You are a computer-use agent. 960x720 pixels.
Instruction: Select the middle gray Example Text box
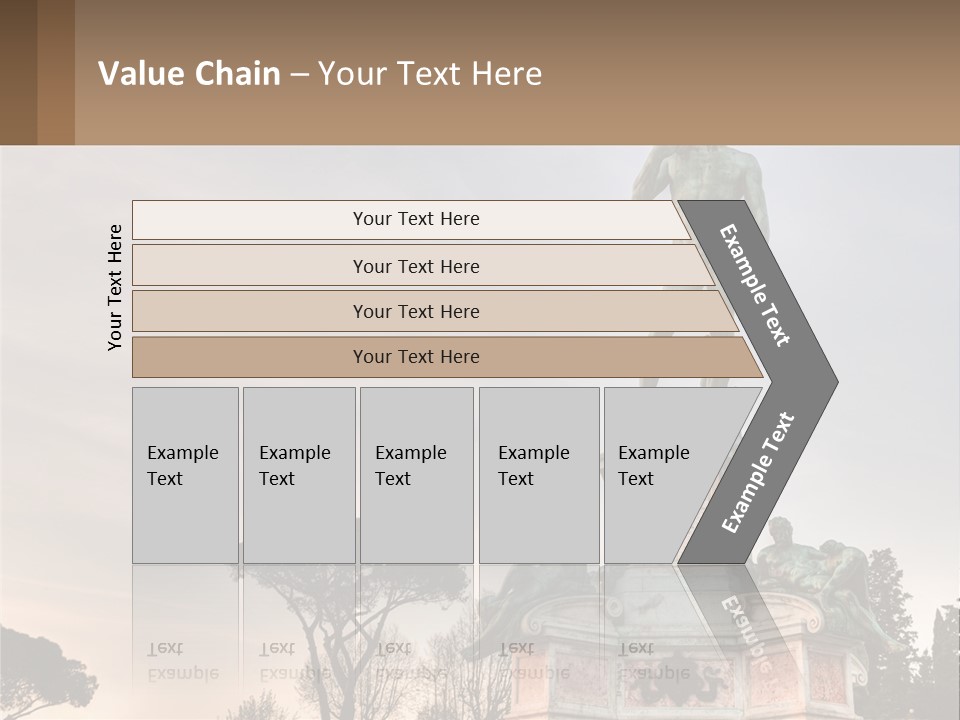416,475
